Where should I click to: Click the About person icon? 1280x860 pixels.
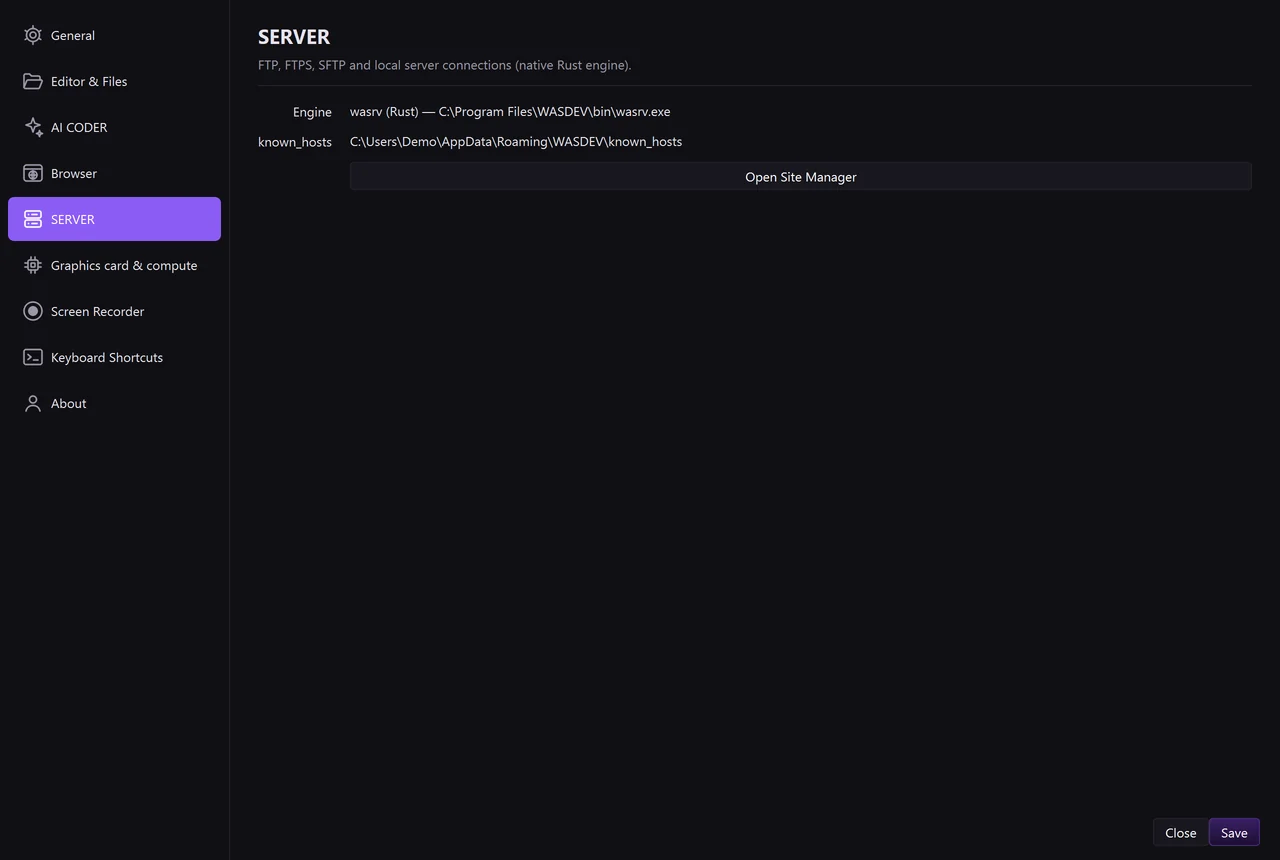click(33, 403)
